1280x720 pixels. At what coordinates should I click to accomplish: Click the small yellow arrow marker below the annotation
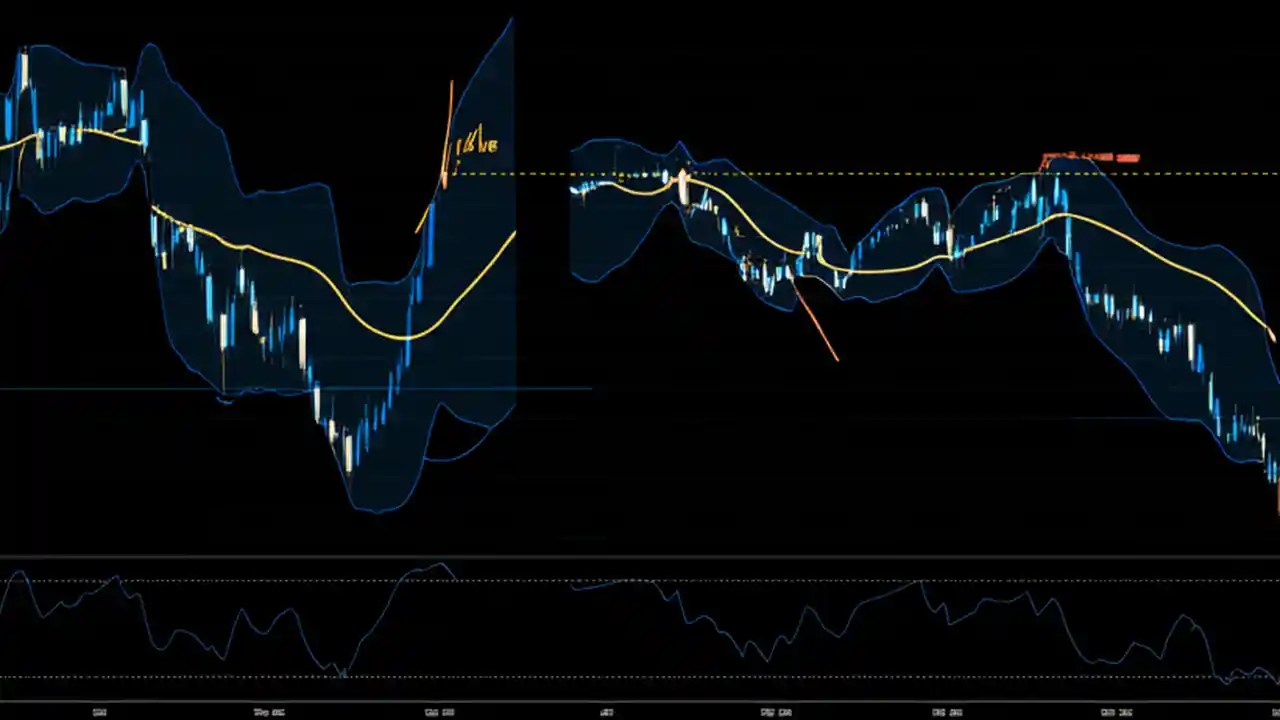click(x=460, y=160)
